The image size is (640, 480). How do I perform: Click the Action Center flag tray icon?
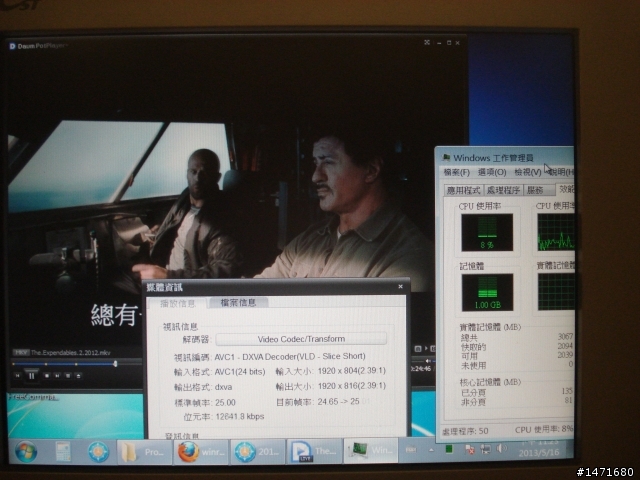pos(470,450)
